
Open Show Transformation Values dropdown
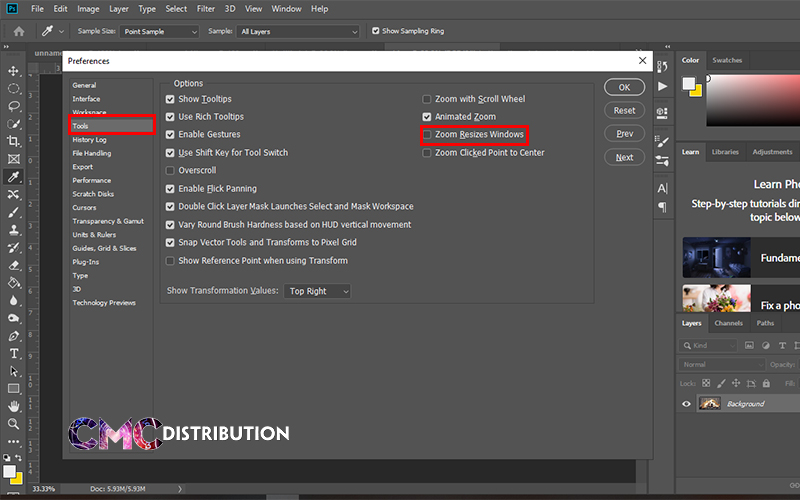(x=318, y=291)
